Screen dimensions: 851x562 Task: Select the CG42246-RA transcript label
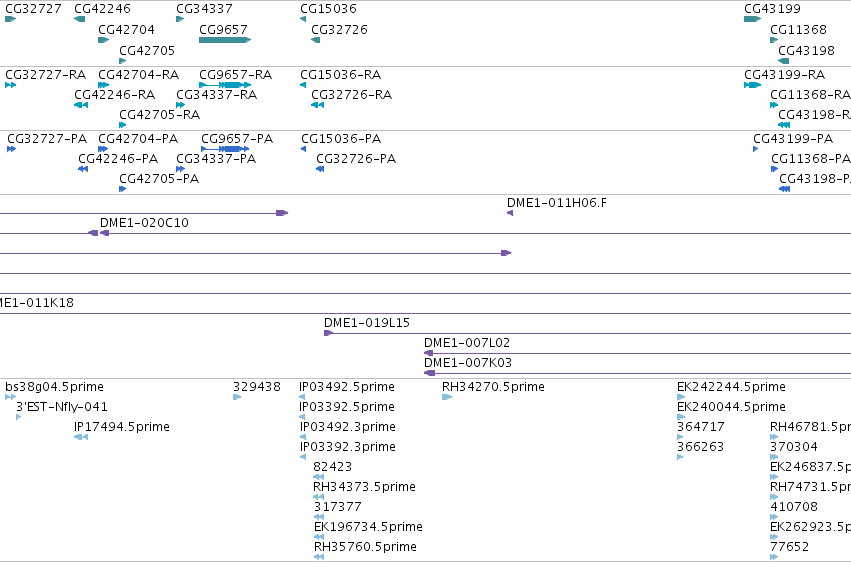click(115, 95)
